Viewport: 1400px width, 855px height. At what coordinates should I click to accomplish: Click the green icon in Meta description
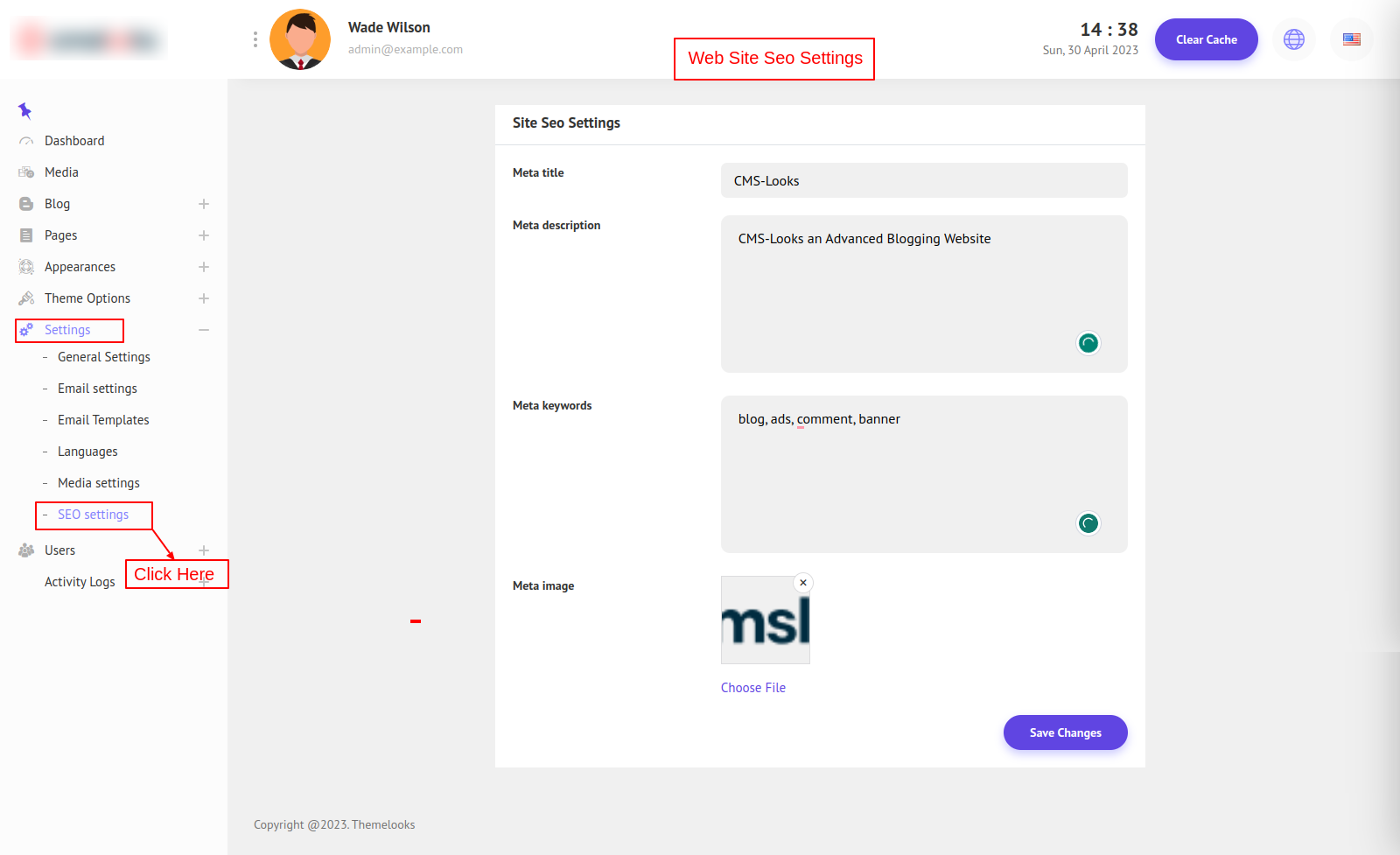1088,343
